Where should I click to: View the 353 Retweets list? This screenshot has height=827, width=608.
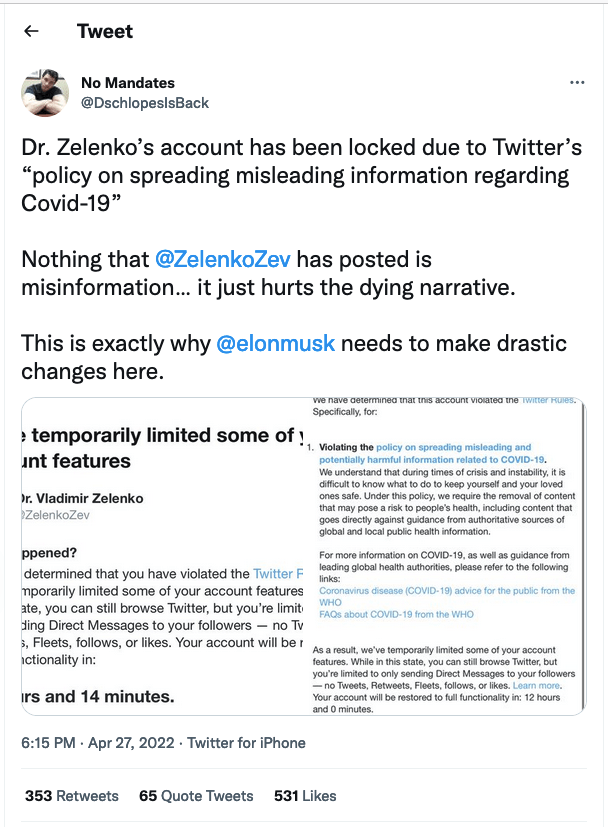pos(72,796)
